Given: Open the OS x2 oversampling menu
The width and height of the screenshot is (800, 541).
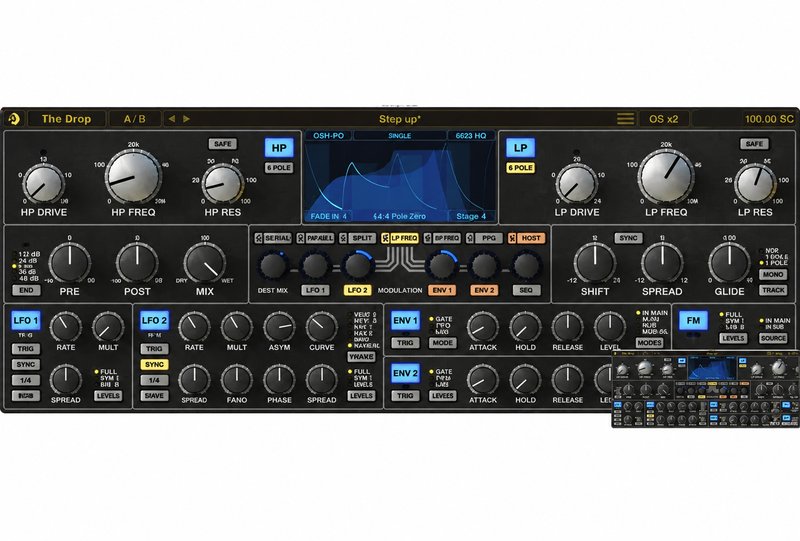Looking at the screenshot, I should (x=663, y=119).
